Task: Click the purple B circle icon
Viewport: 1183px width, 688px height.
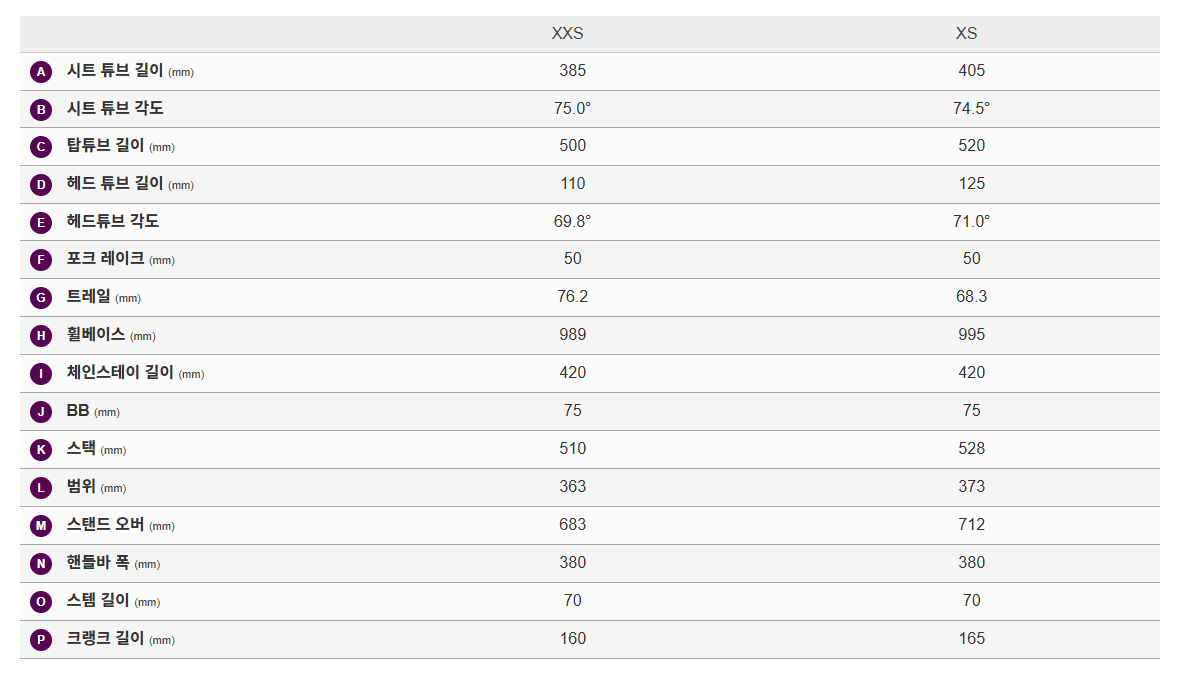Action: tap(41, 110)
